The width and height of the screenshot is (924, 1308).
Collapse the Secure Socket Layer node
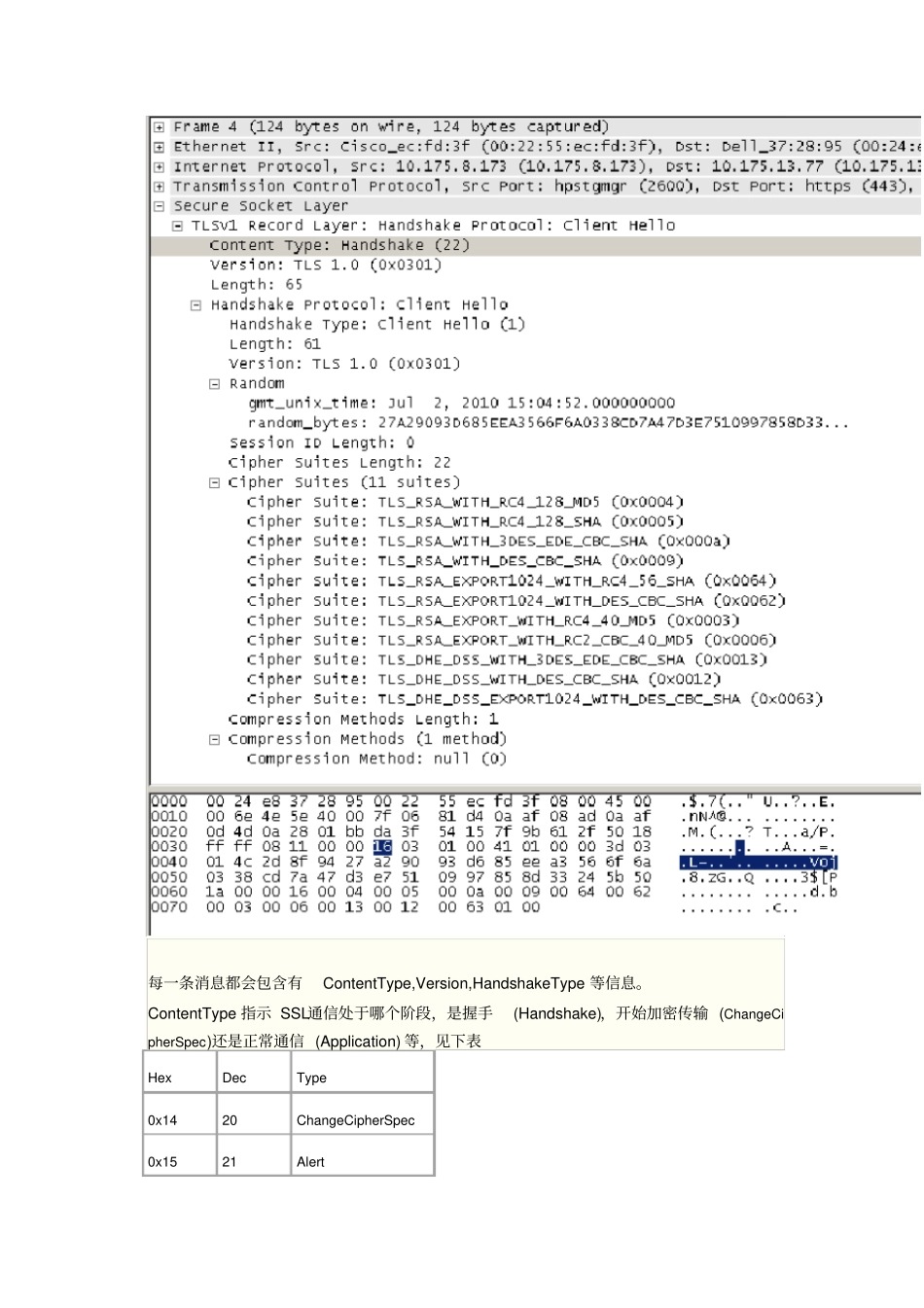(159, 206)
